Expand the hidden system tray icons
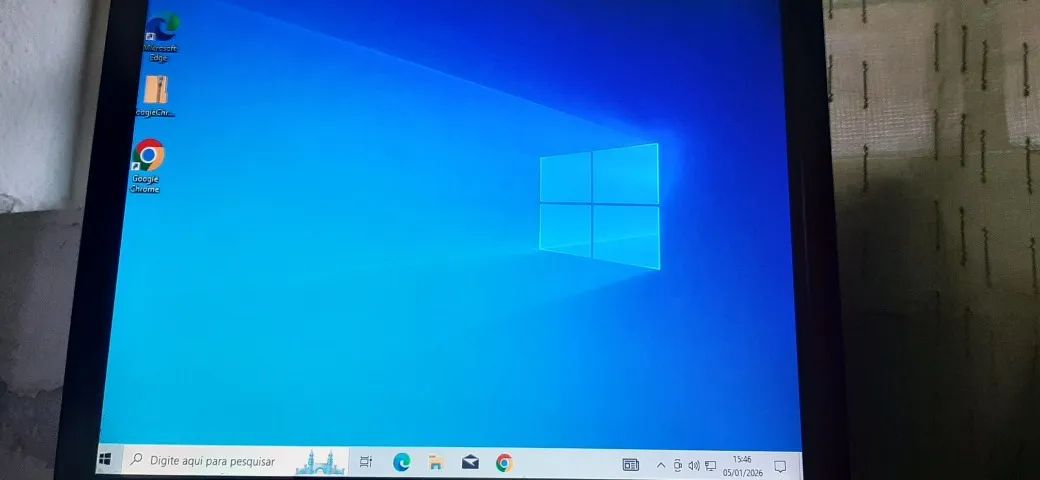The height and width of the screenshot is (480, 1040). point(660,465)
